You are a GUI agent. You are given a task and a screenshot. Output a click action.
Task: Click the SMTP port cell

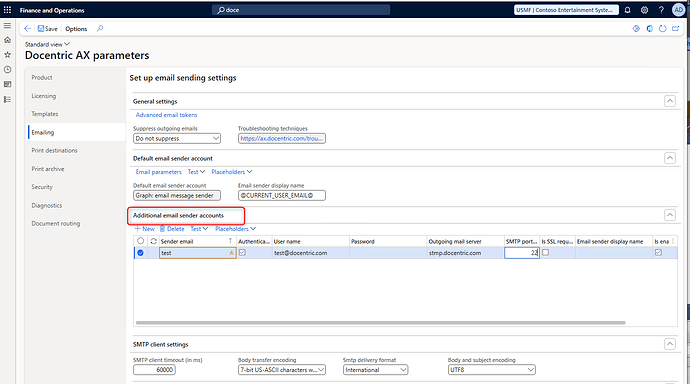[522, 253]
